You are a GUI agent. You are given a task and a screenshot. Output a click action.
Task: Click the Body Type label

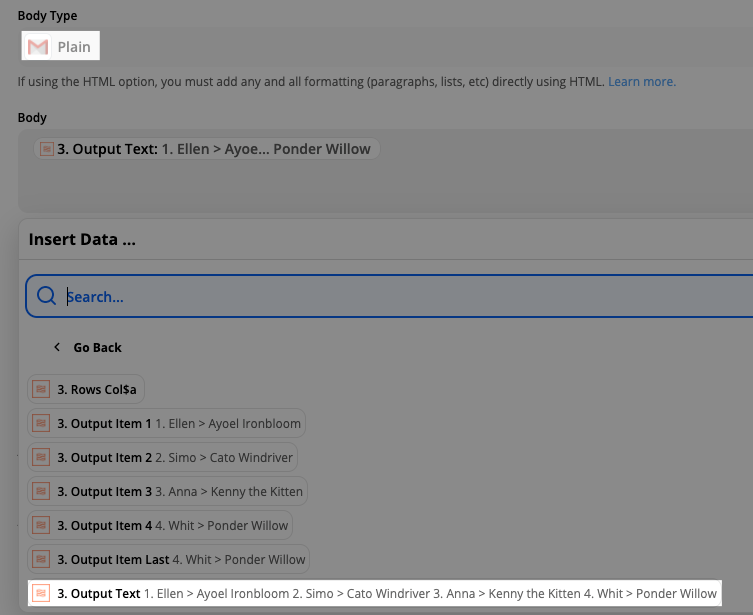(47, 16)
